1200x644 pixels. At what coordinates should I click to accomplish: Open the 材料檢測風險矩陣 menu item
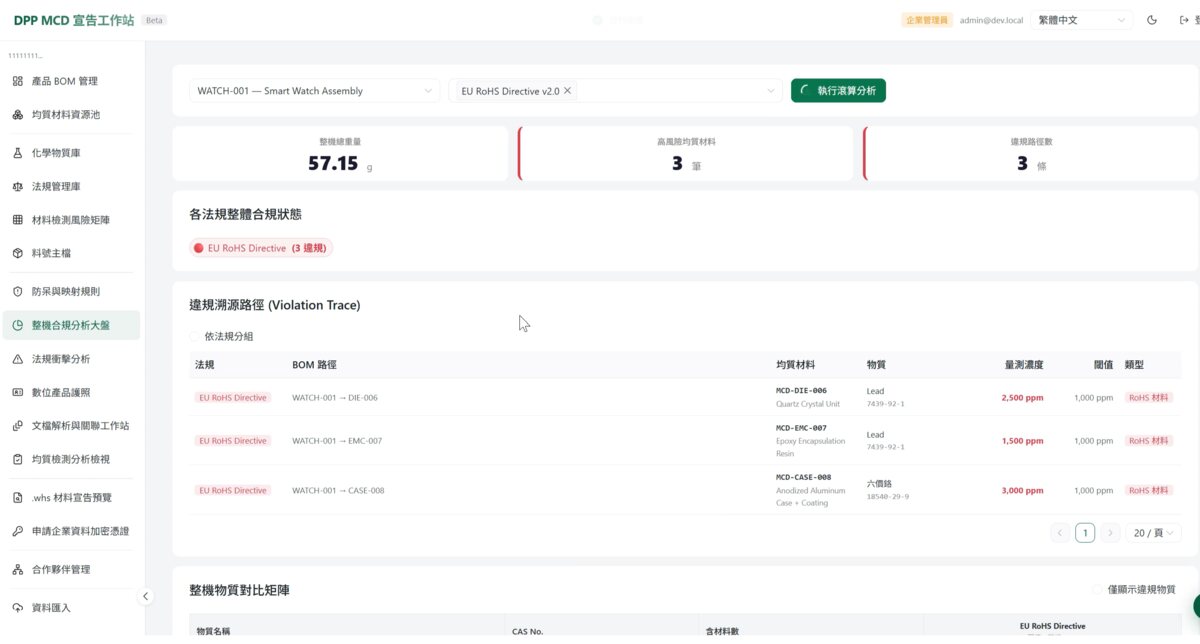(71, 220)
